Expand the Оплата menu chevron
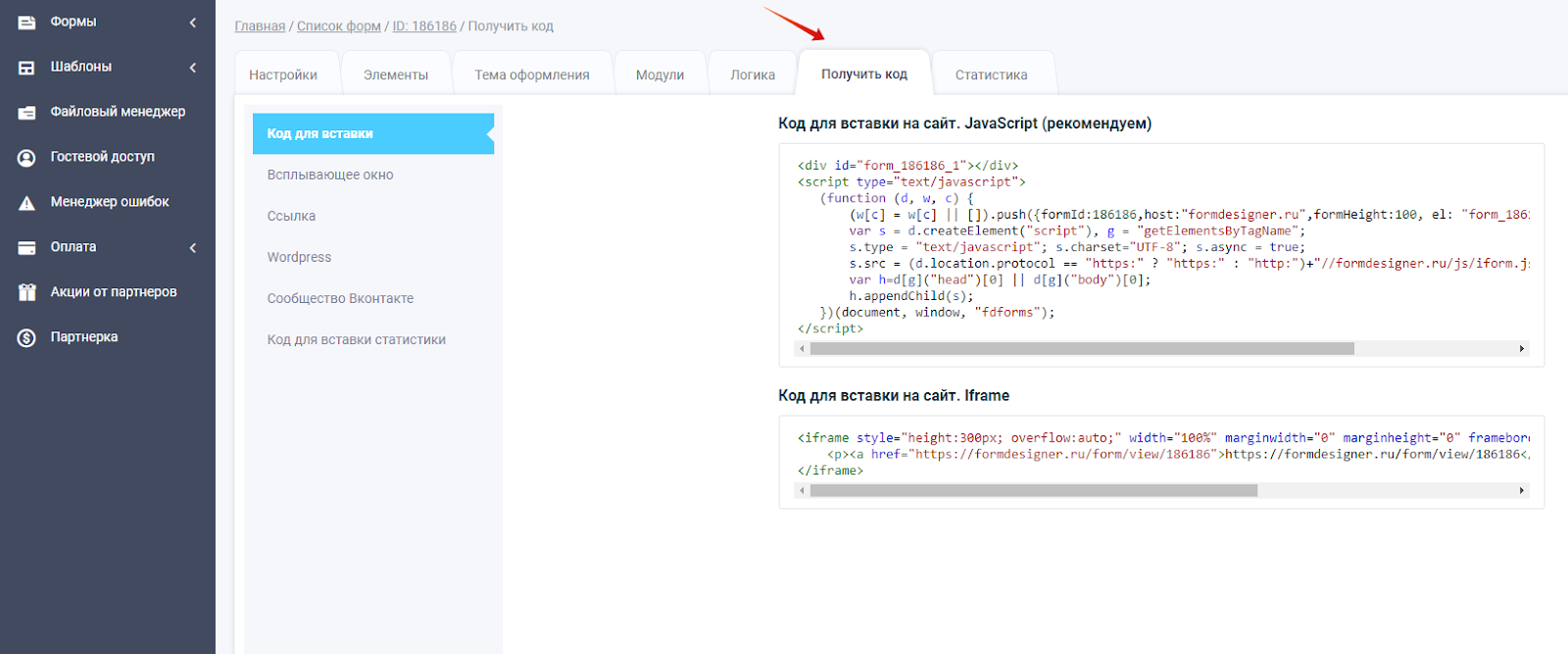1568x654 pixels. click(193, 247)
